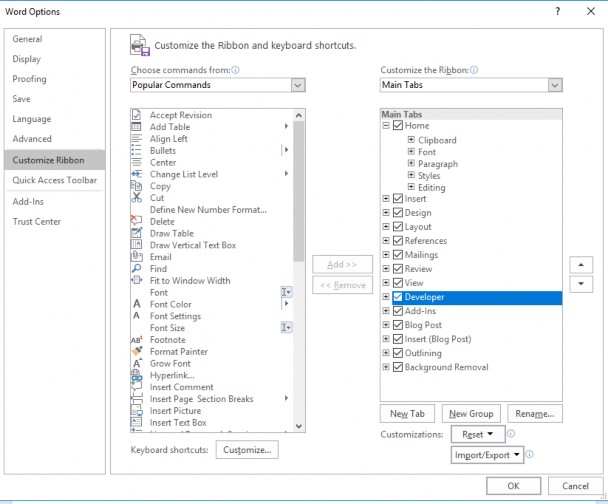Open keyboard shortcuts Customize button
Screen dimensions: 608x504
(x=247, y=450)
